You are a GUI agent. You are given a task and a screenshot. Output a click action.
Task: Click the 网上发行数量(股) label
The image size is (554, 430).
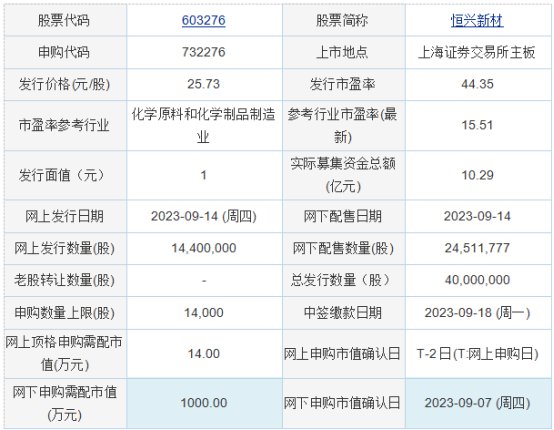(x=64, y=248)
